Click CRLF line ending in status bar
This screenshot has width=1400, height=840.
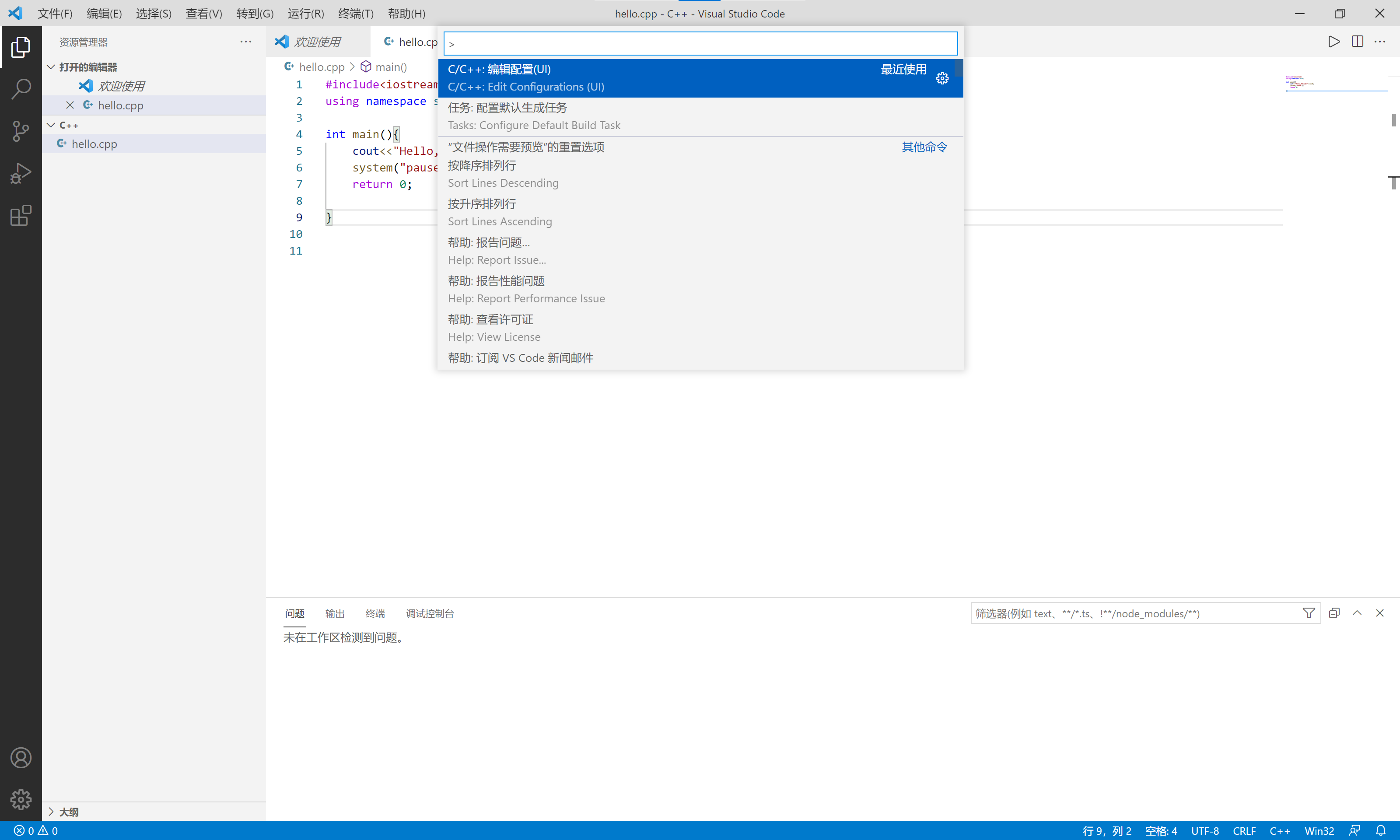point(1244,830)
